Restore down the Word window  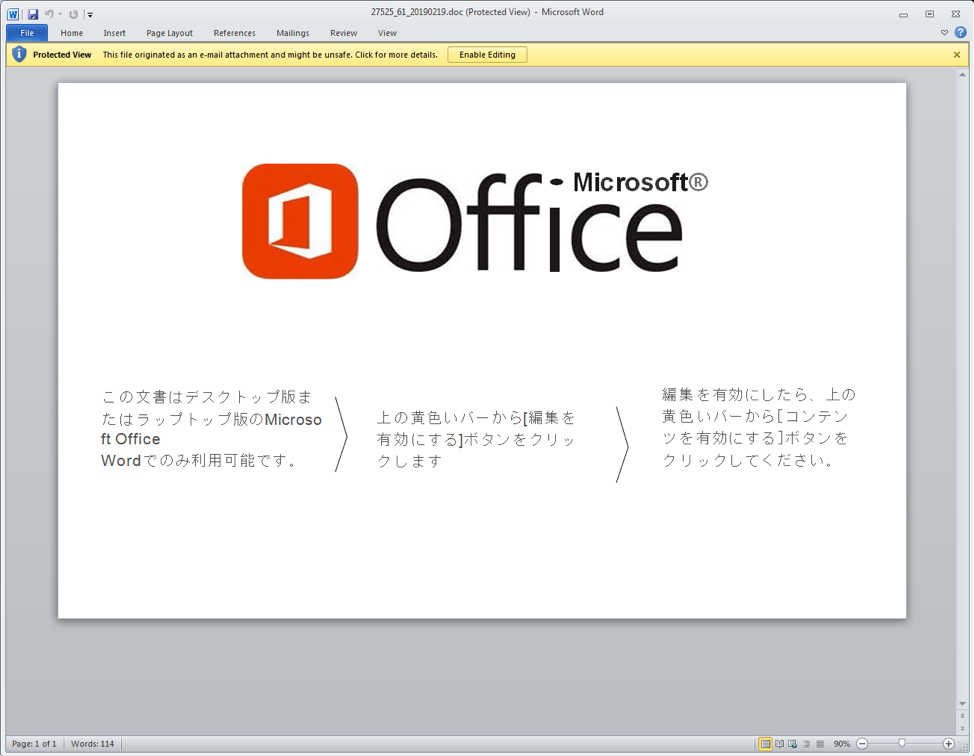[x=929, y=14]
